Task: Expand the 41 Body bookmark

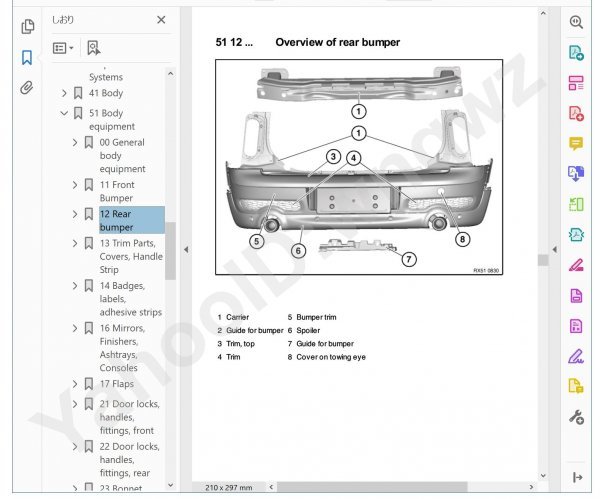Action: (x=64, y=93)
